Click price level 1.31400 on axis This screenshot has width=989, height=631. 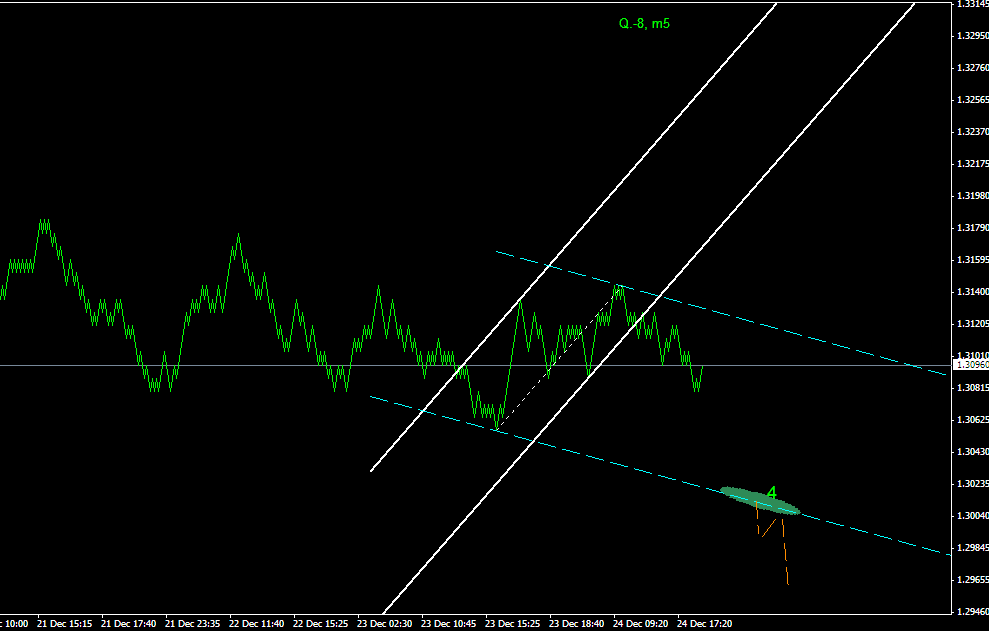point(973,292)
